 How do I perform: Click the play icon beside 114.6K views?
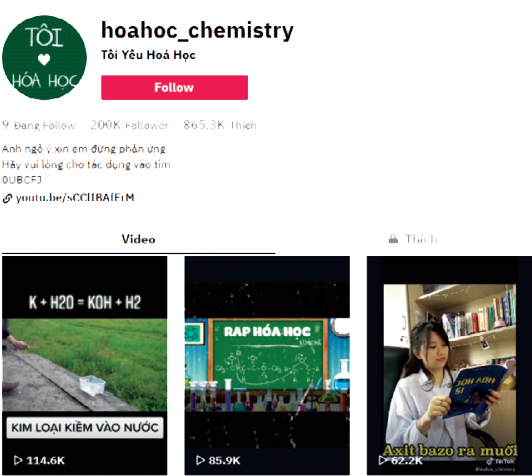pyautogui.click(x=18, y=460)
